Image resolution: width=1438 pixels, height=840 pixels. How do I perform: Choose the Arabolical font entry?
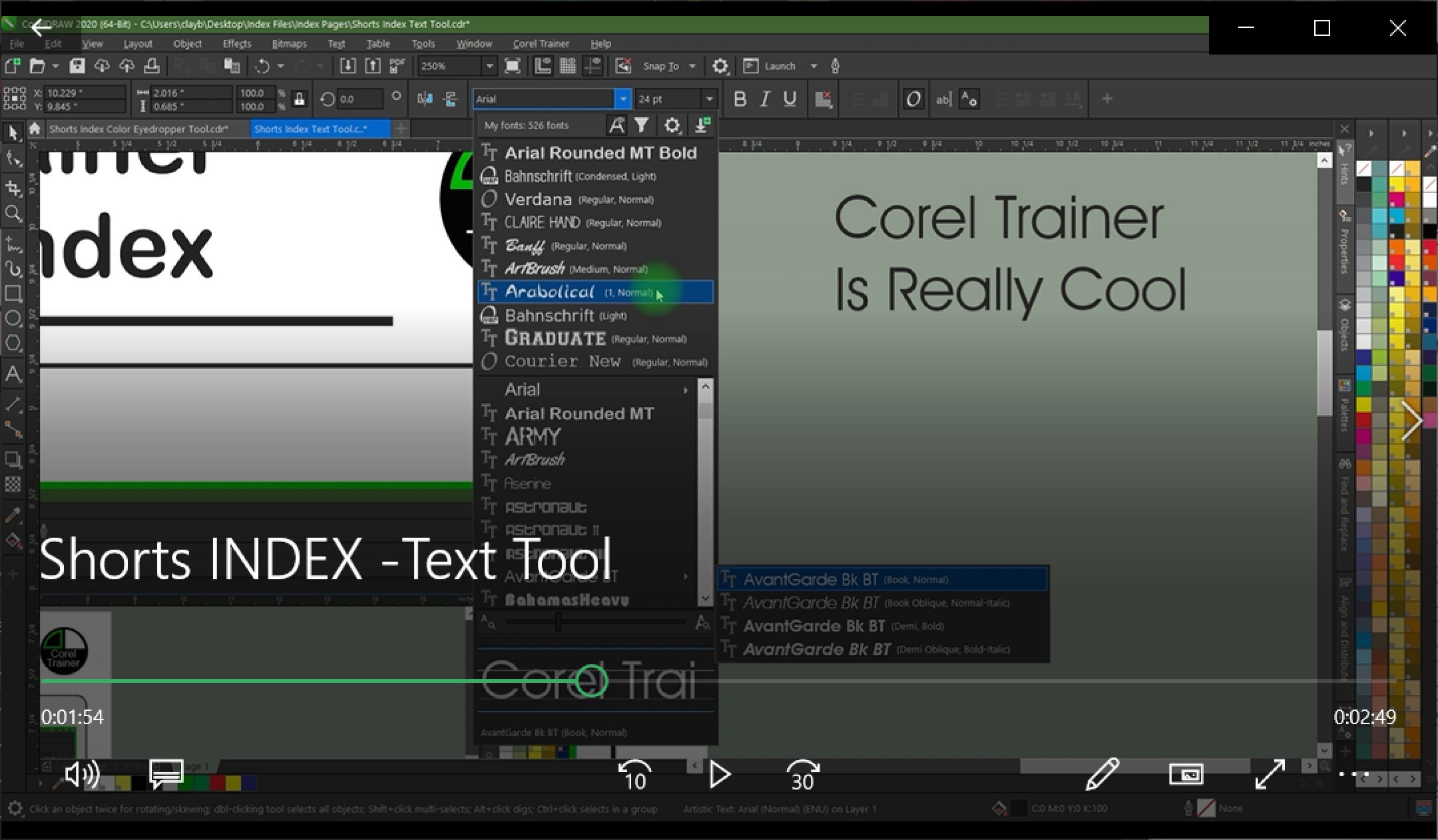tap(595, 292)
